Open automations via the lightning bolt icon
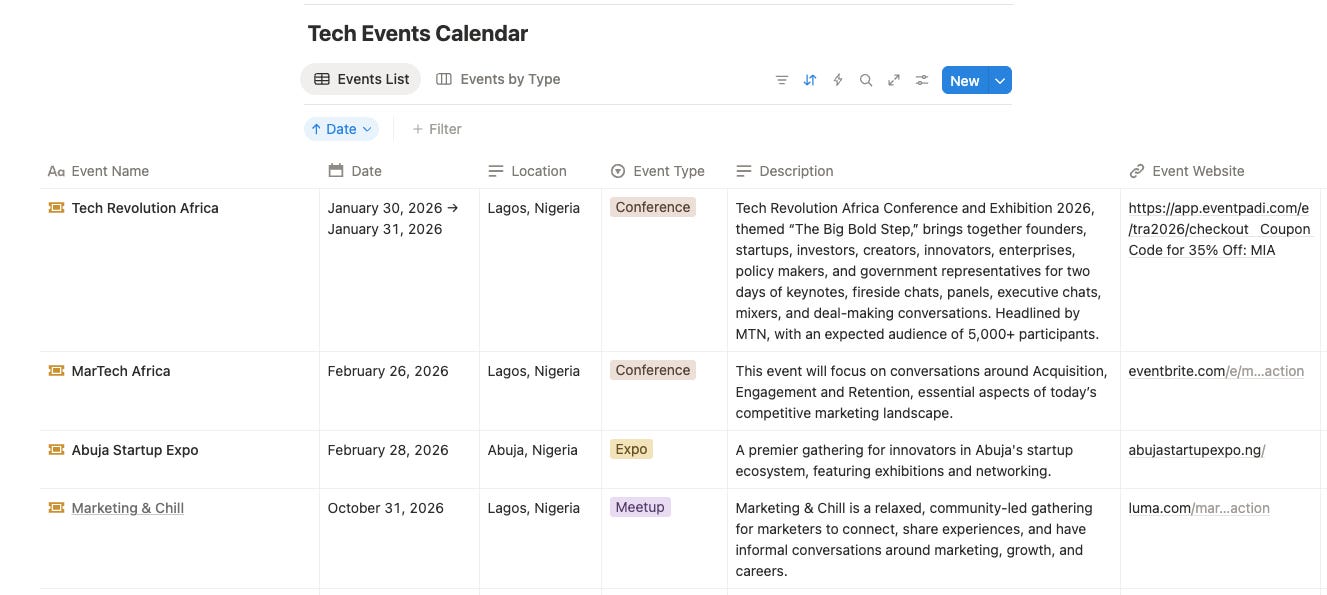Viewport: 1327px width, 595px height. coord(838,80)
